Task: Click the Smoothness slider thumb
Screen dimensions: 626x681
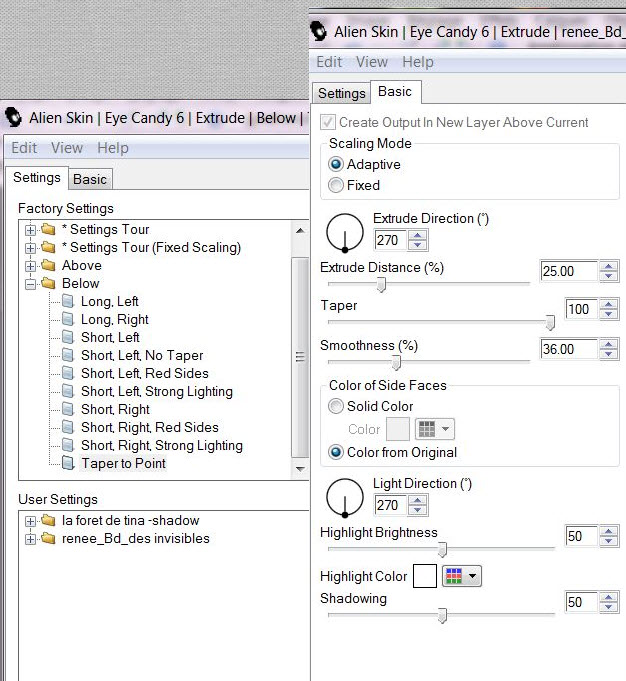Action: [x=396, y=363]
